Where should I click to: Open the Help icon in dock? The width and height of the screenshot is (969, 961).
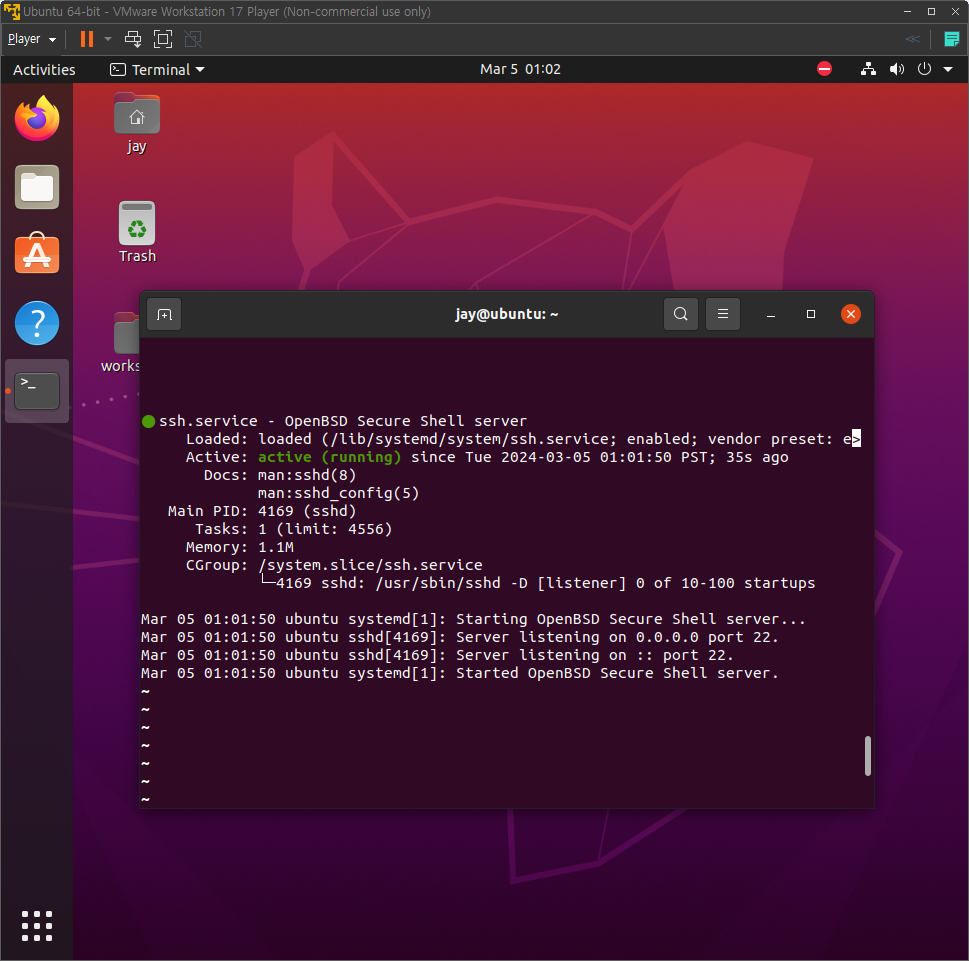(x=37, y=323)
